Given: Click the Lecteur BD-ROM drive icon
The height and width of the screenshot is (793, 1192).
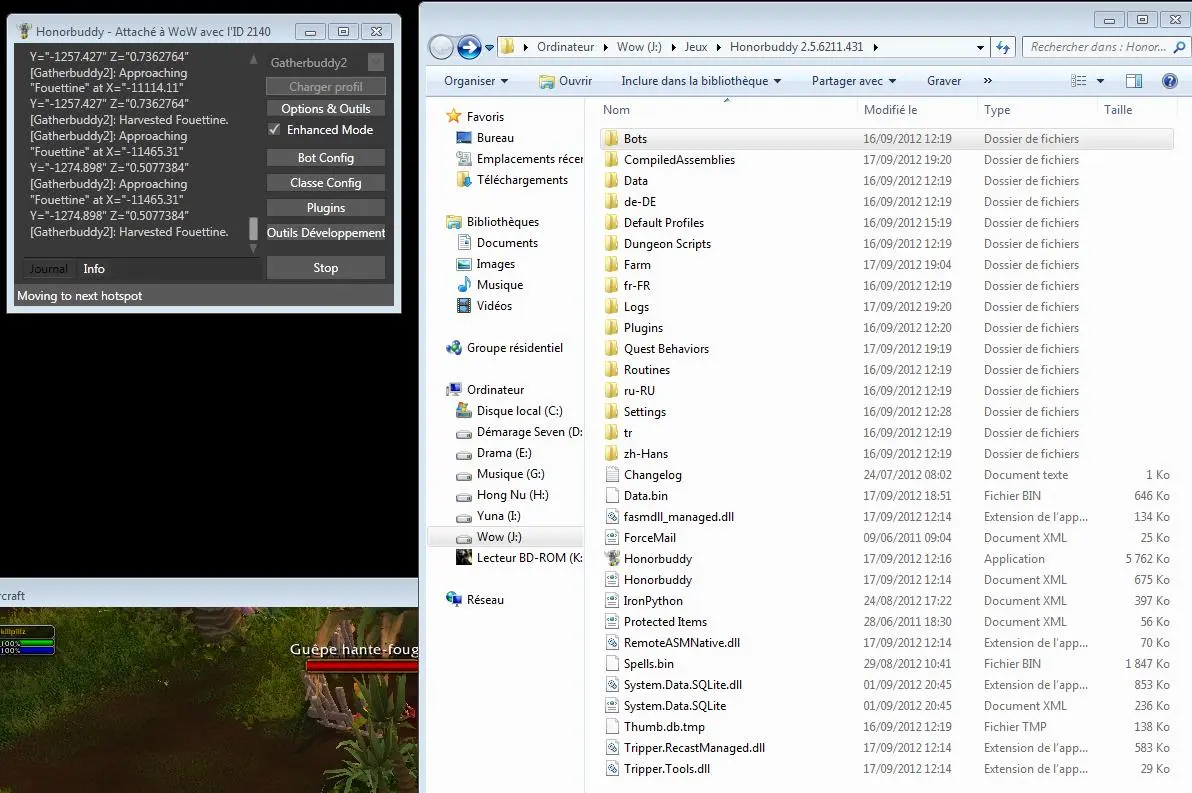Looking at the screenshot, I should (x=464, y=558).
